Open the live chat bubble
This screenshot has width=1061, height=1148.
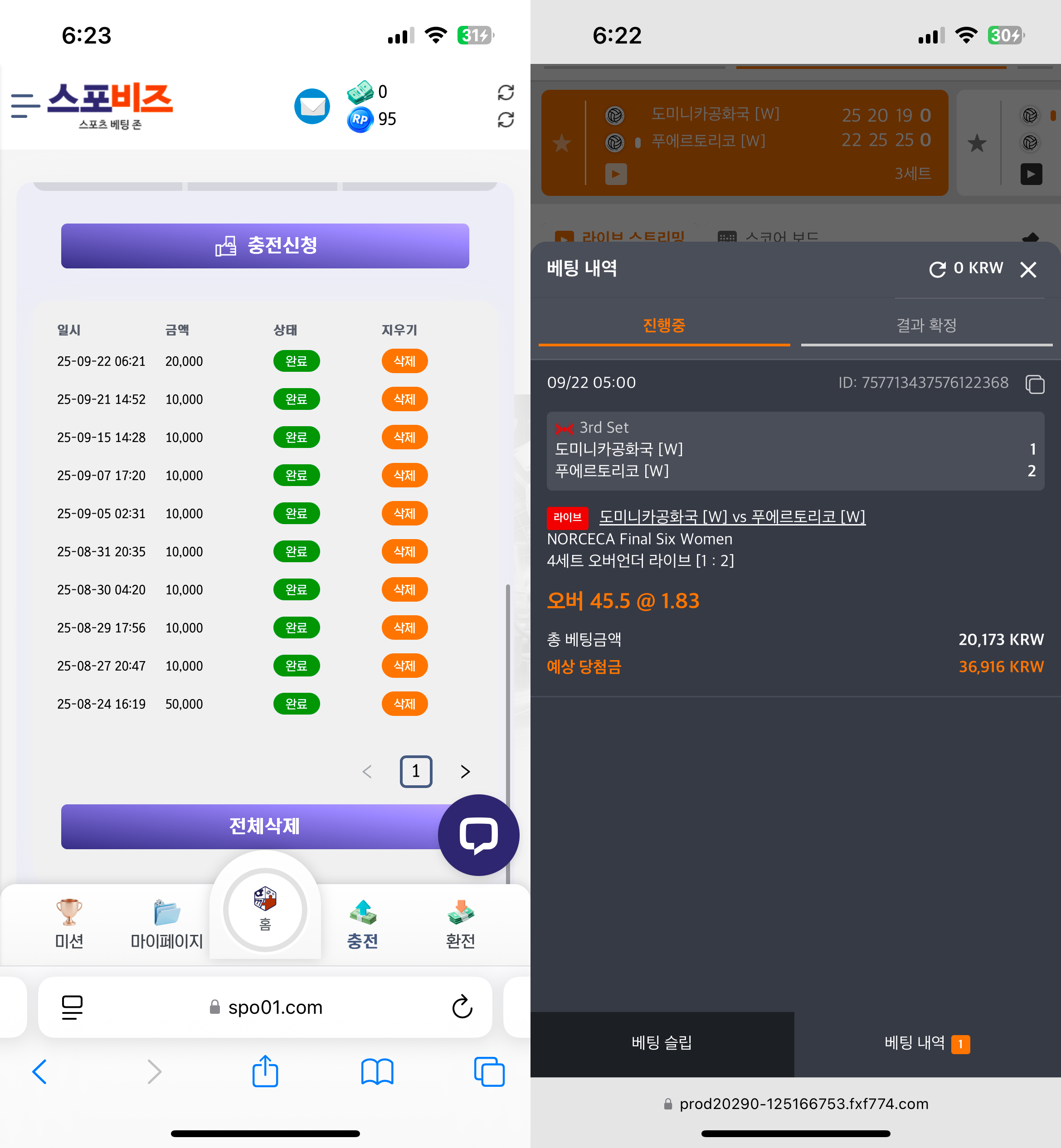[478, 835]
